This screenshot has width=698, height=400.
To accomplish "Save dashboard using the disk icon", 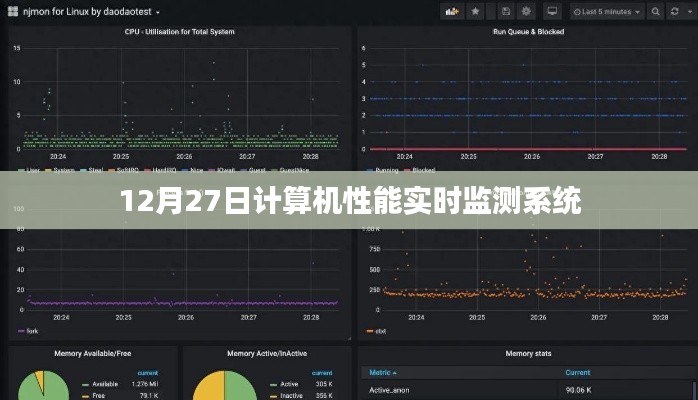I will point(507,12).
